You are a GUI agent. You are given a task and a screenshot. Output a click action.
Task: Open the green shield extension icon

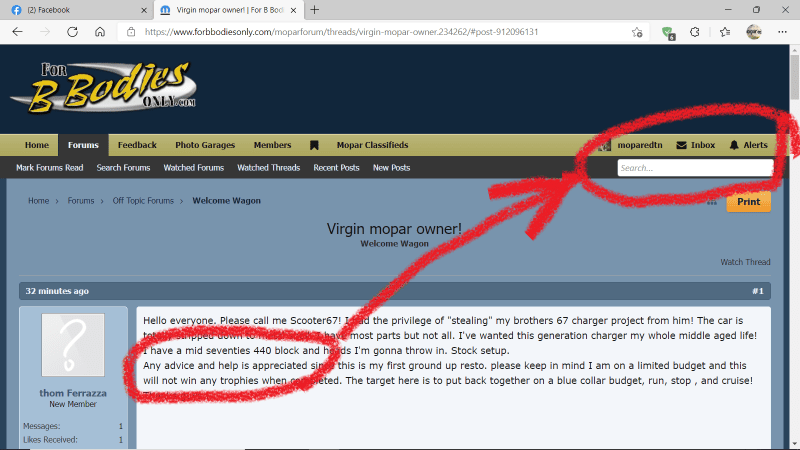(668, 33)
